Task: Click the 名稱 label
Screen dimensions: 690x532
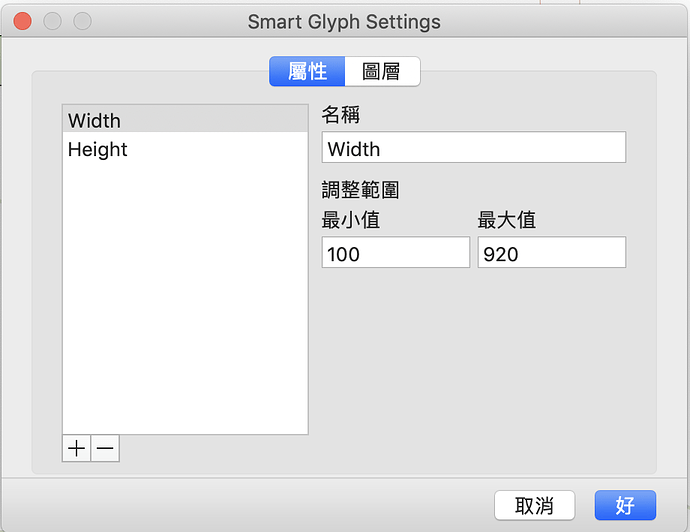Action: (x=341, y=115)
